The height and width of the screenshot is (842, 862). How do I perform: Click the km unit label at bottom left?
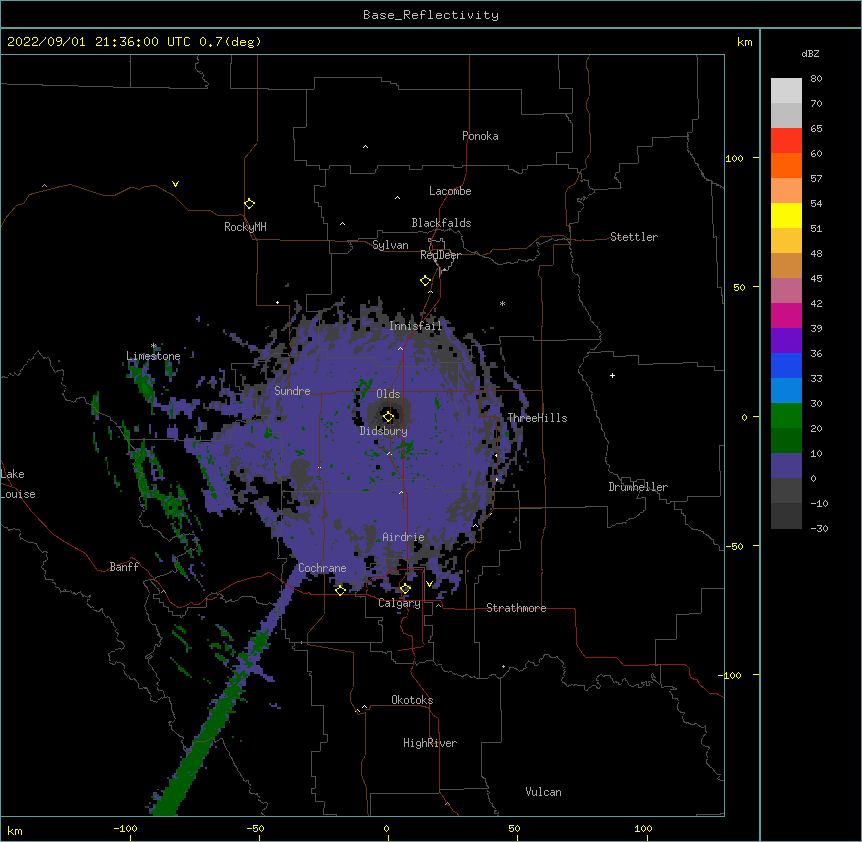[14, 830]
